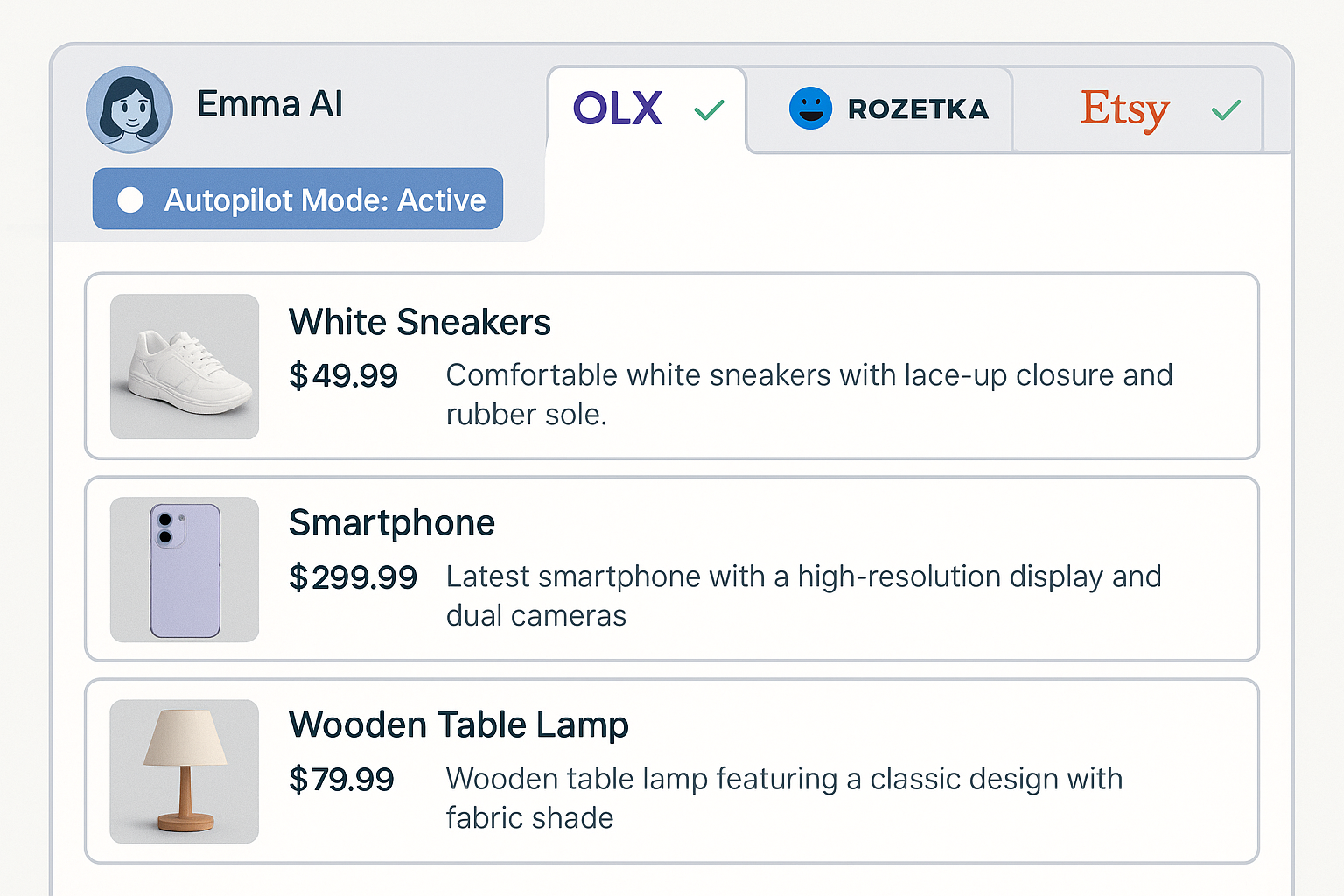View the Wooden Table Lamp thumbnail
Image resolution: width=1344 pixels, height=896 pixels.
click(x=185, y=771)
